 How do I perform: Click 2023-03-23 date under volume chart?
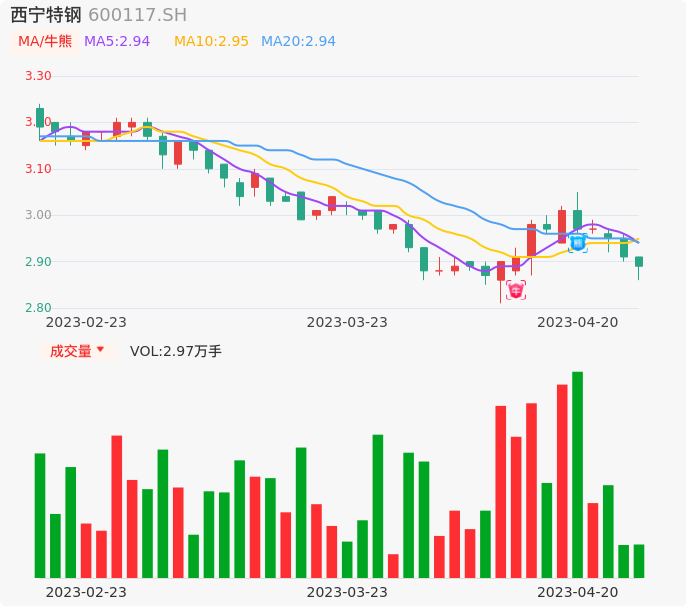[x=347, y=592]
